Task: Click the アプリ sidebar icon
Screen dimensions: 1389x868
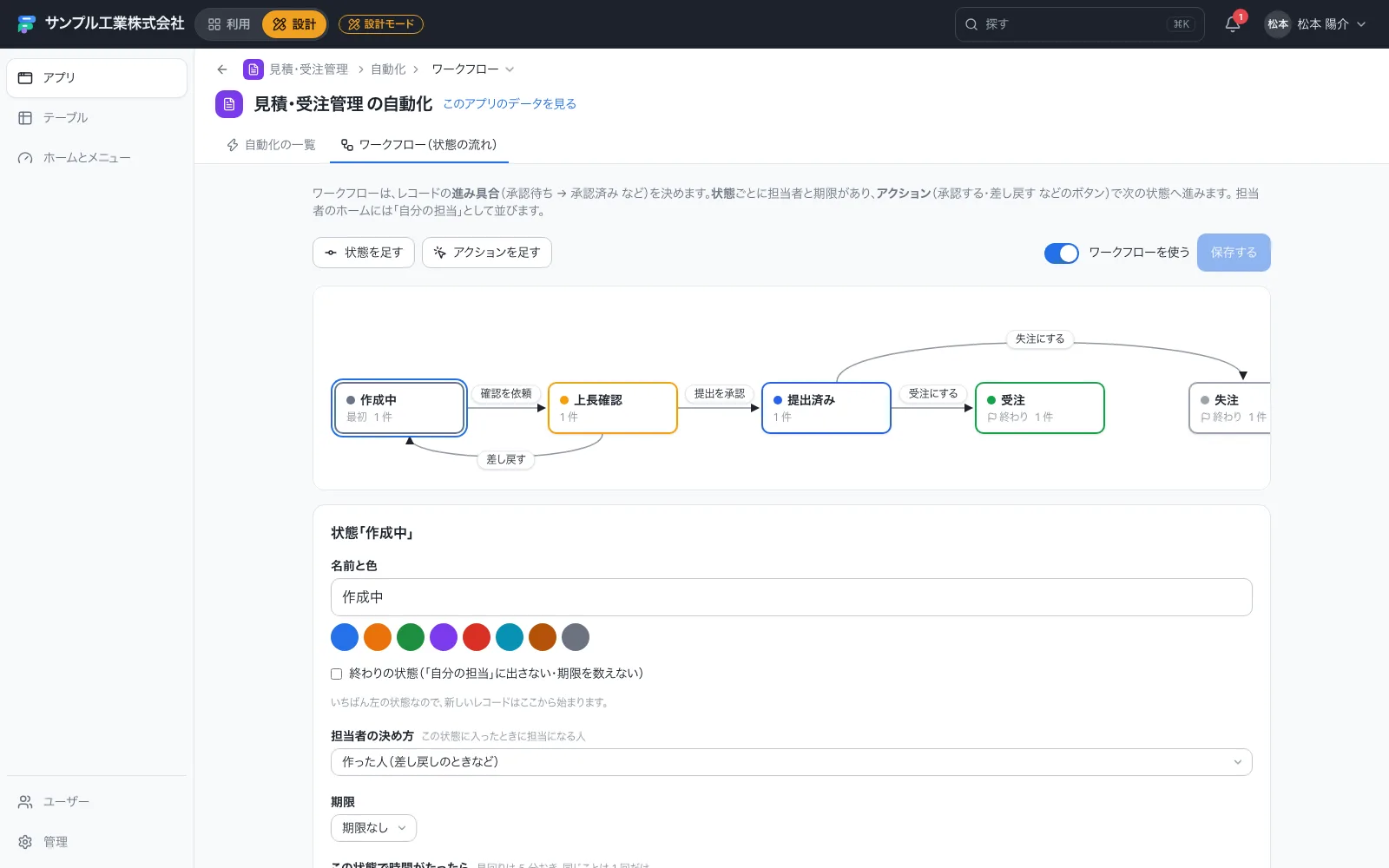Action: (x=25, y=78)
